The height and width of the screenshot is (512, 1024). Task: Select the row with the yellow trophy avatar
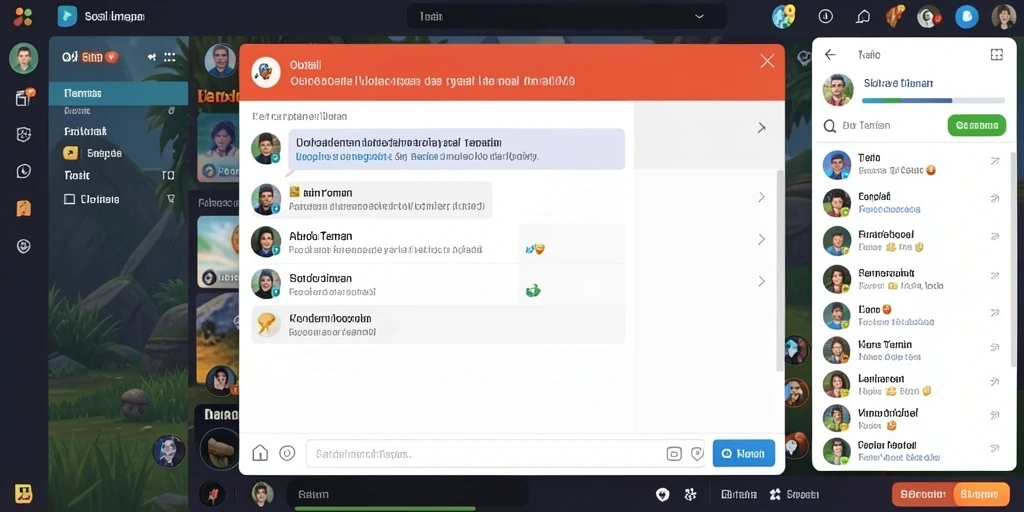coord(438,324)
